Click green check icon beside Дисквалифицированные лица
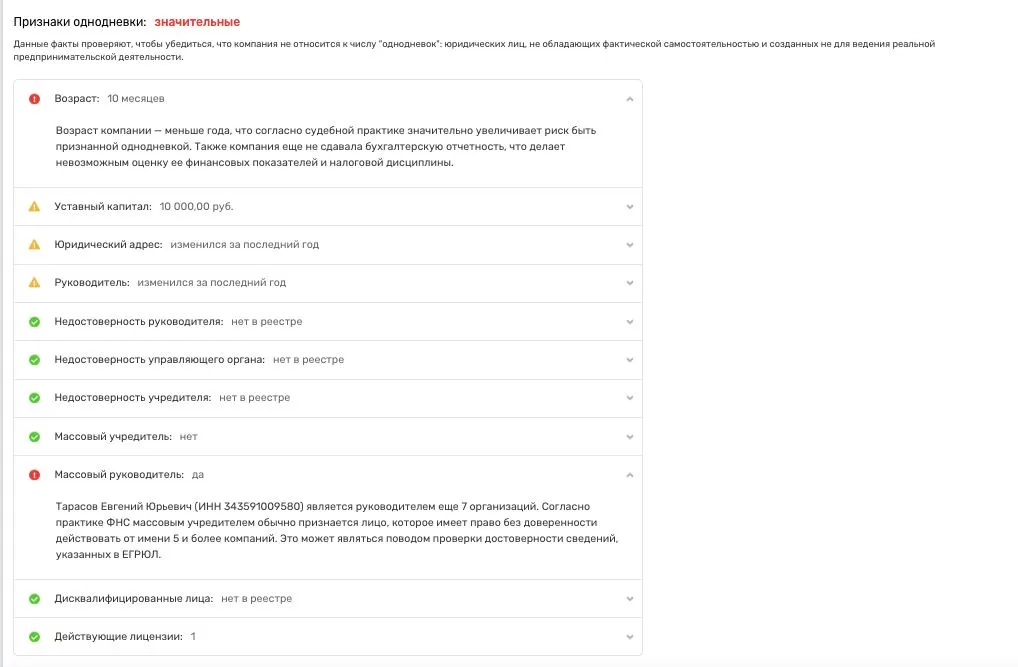This screenshot has width=1018, height=667. (x=34, y=599)
